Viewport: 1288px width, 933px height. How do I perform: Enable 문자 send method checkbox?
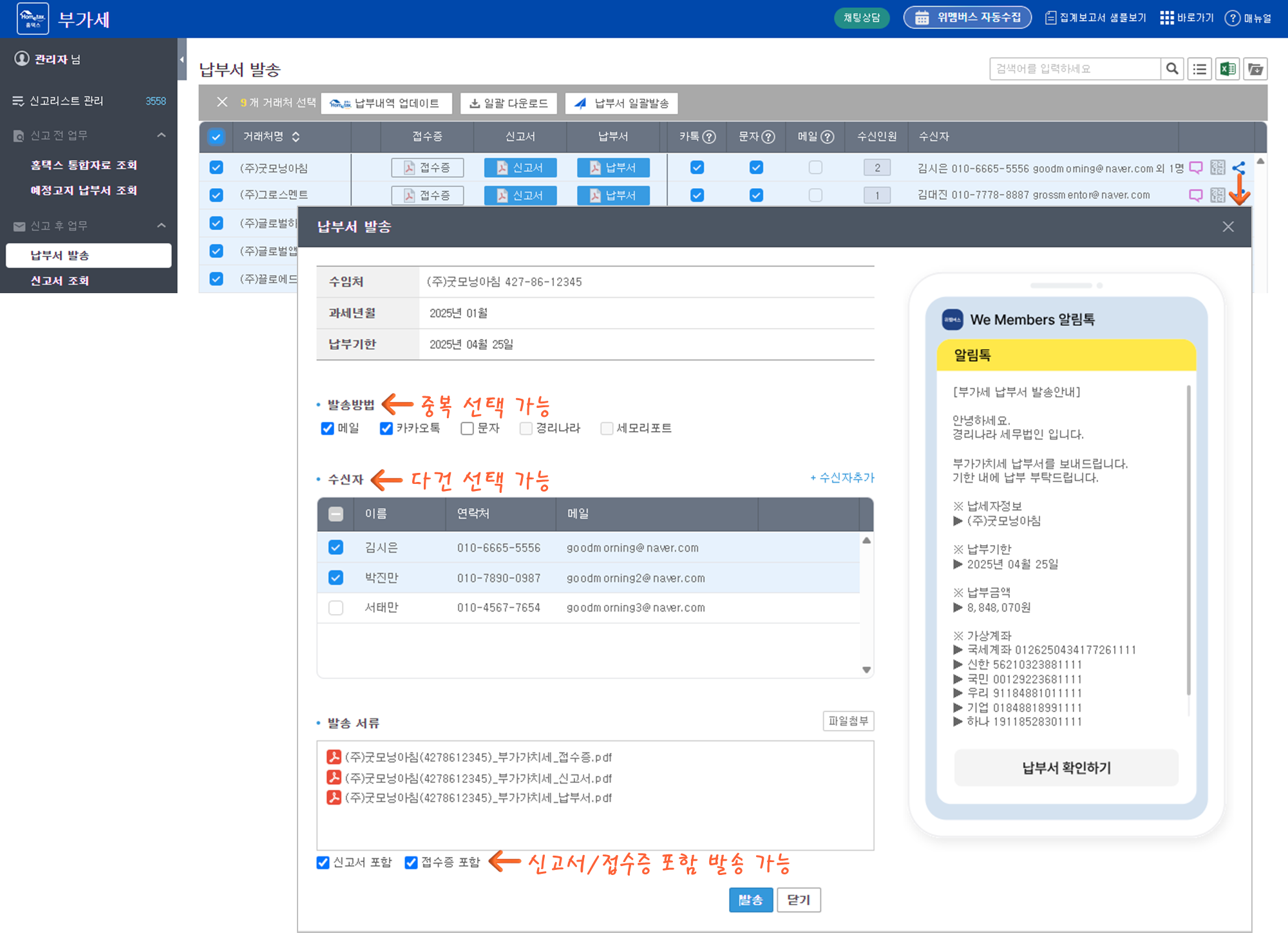pos(468,428)
